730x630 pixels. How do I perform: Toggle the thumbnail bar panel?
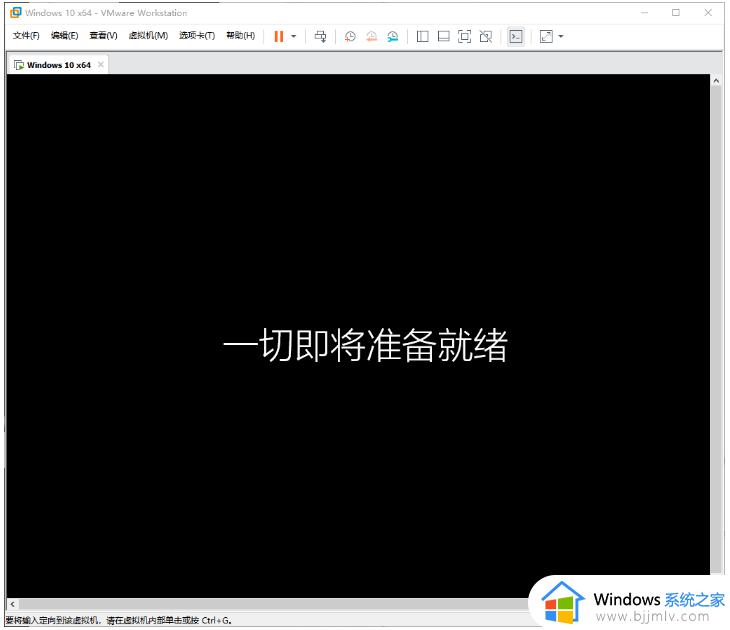[x=444, y=36]
